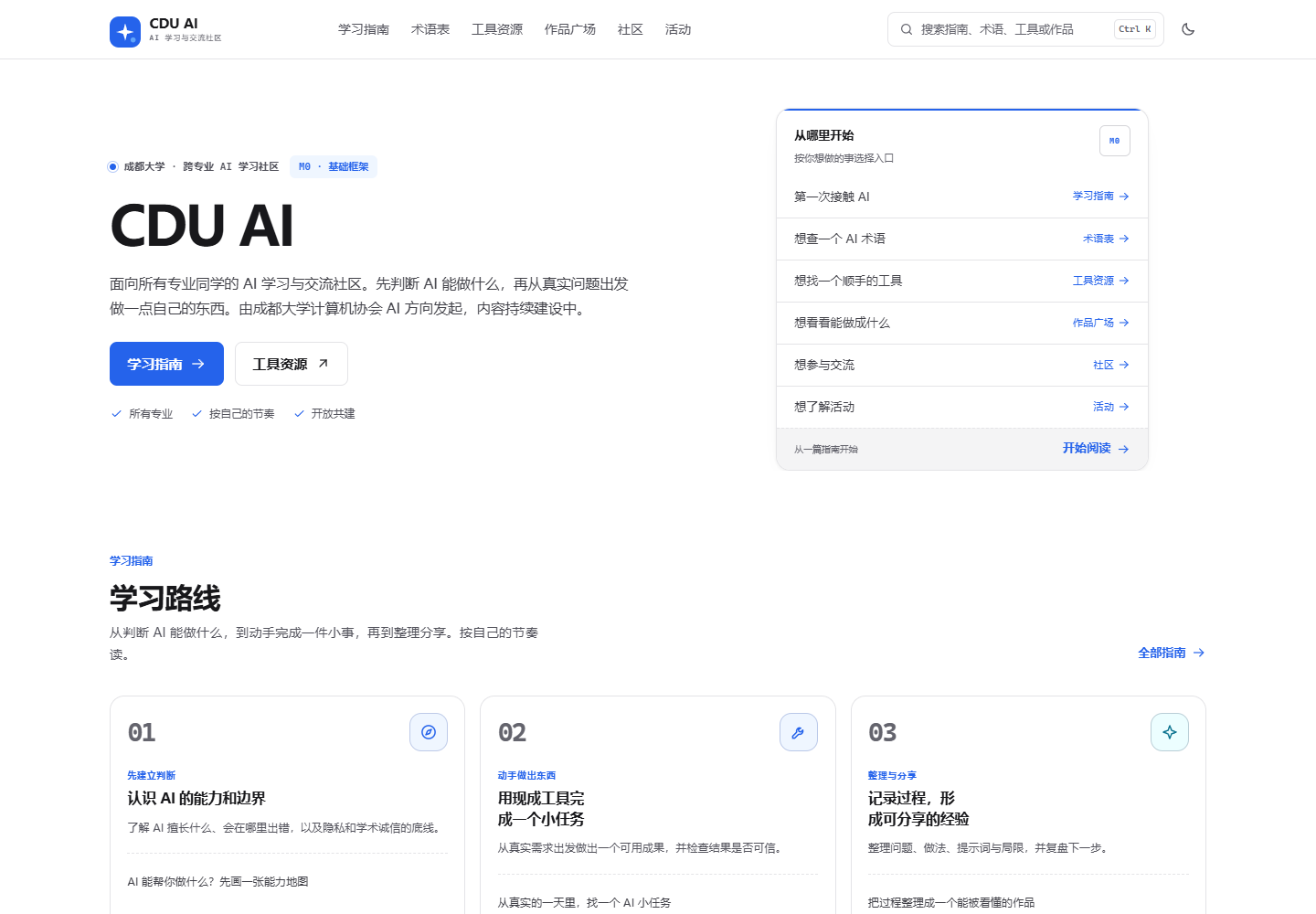The height and width of the screenshot is (914, 1316).
Task: Open the 学习指南 nav menu item
Action: 364,29
